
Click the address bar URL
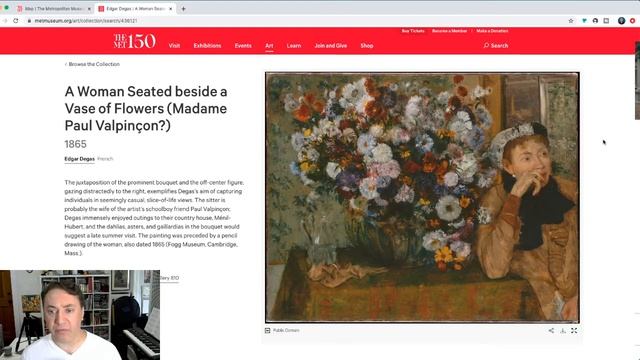[x=86, y=21]
